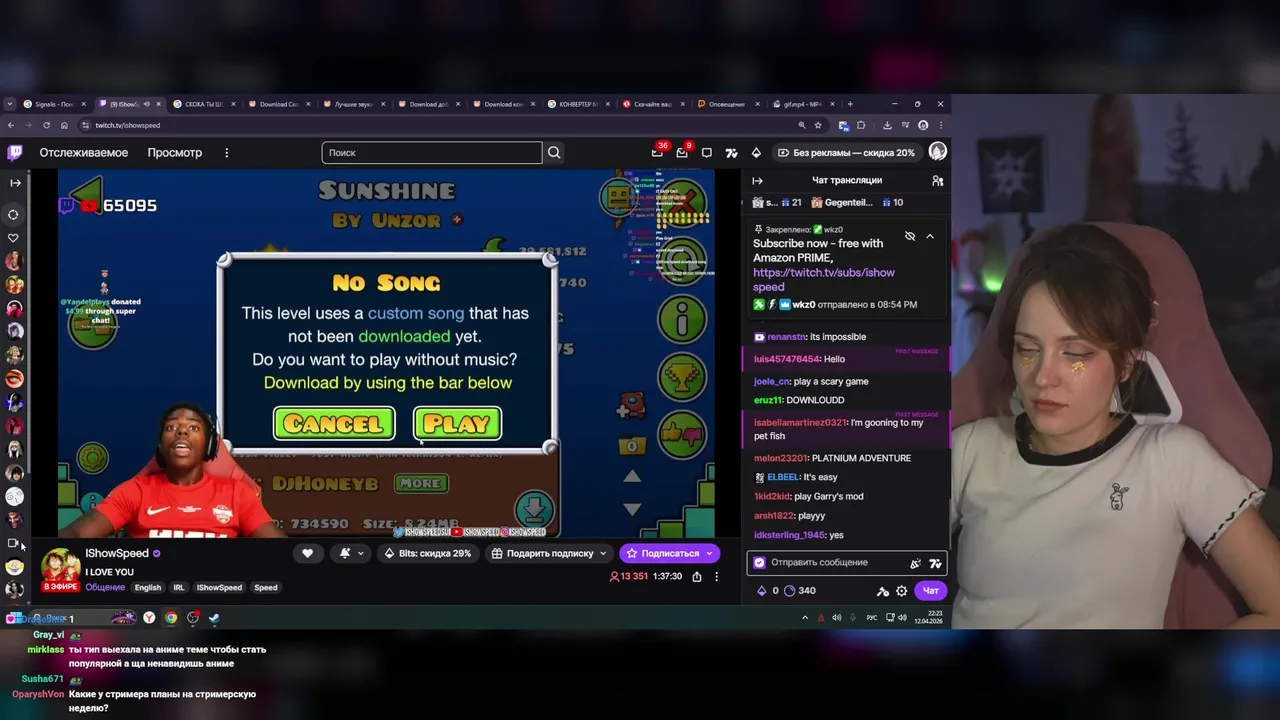
Task: Select the IShowSpeed tag
Action: pyautogui.click(x=219, y=587)
